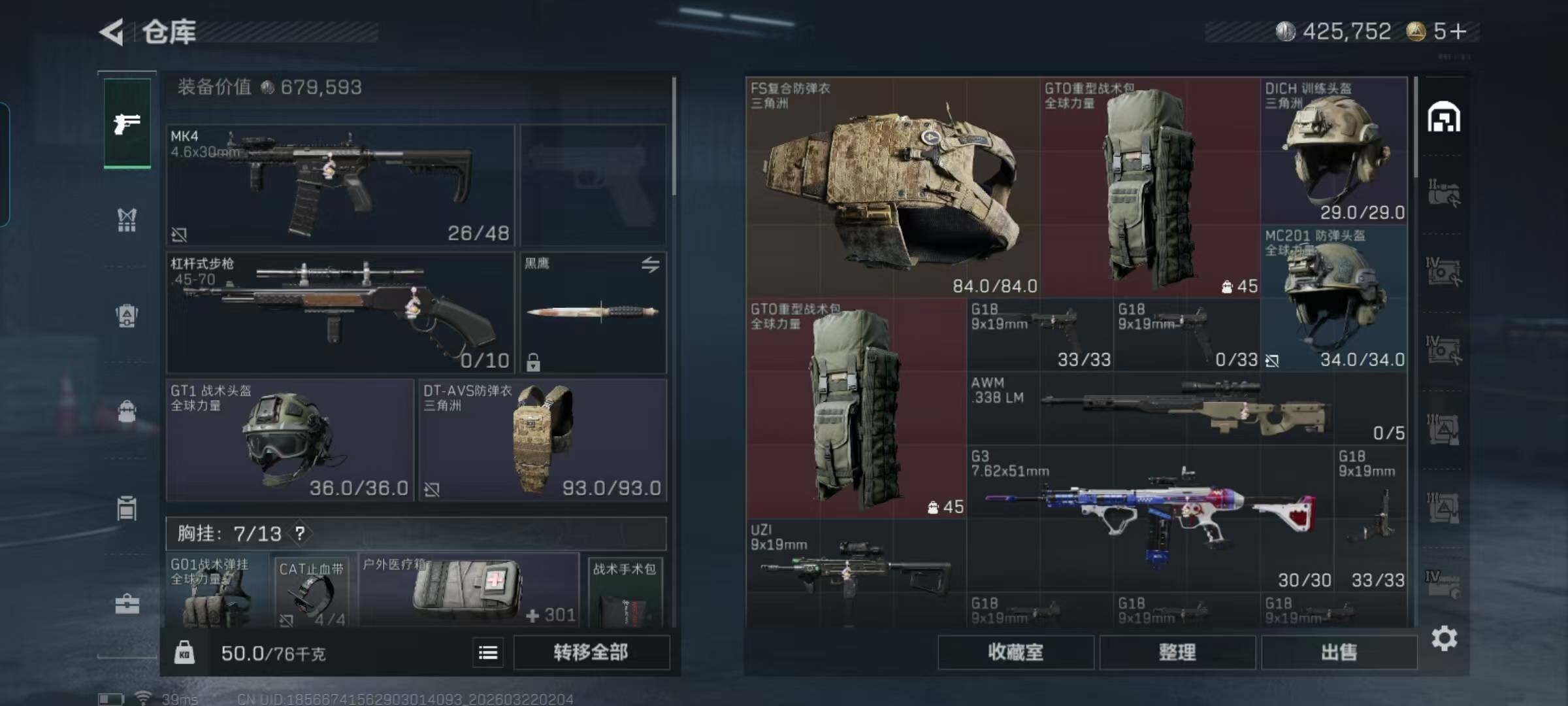Click the 出售 sell button
The image size is (1568, 706).
[1339, 652]
